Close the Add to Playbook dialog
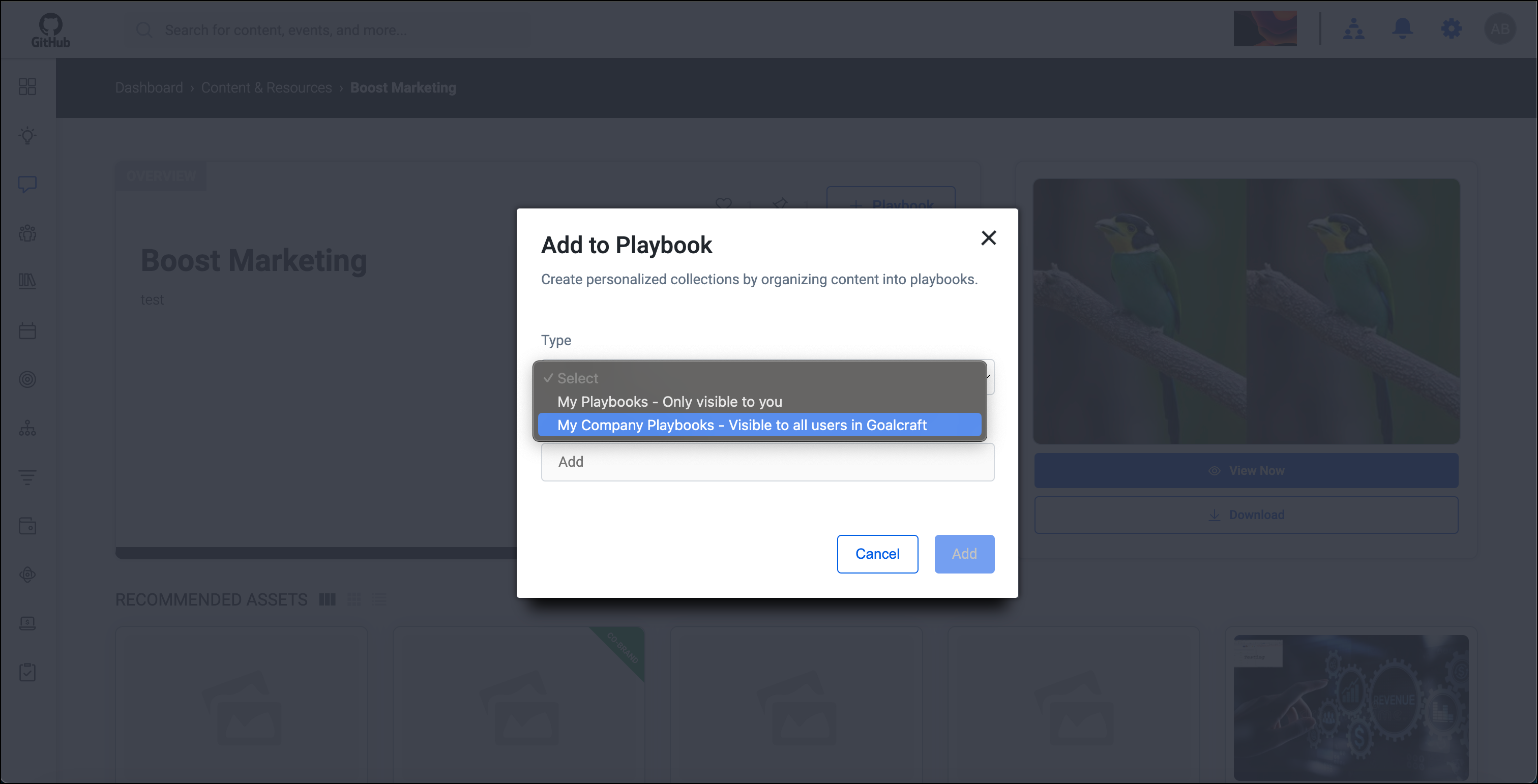The width and height of the screenshot is (1538, 784). [989, 238]
